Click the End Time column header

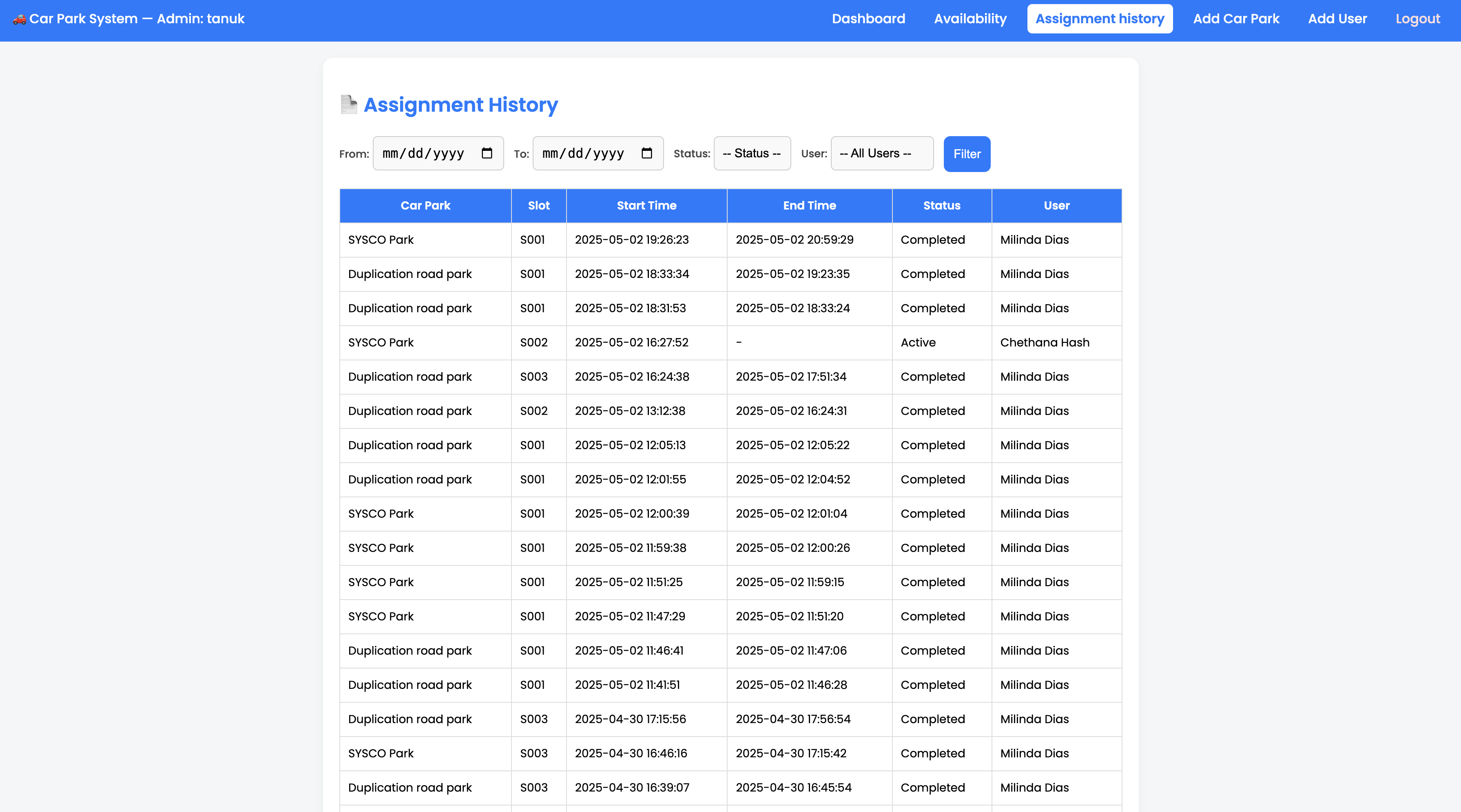click(x=809, y=206)
